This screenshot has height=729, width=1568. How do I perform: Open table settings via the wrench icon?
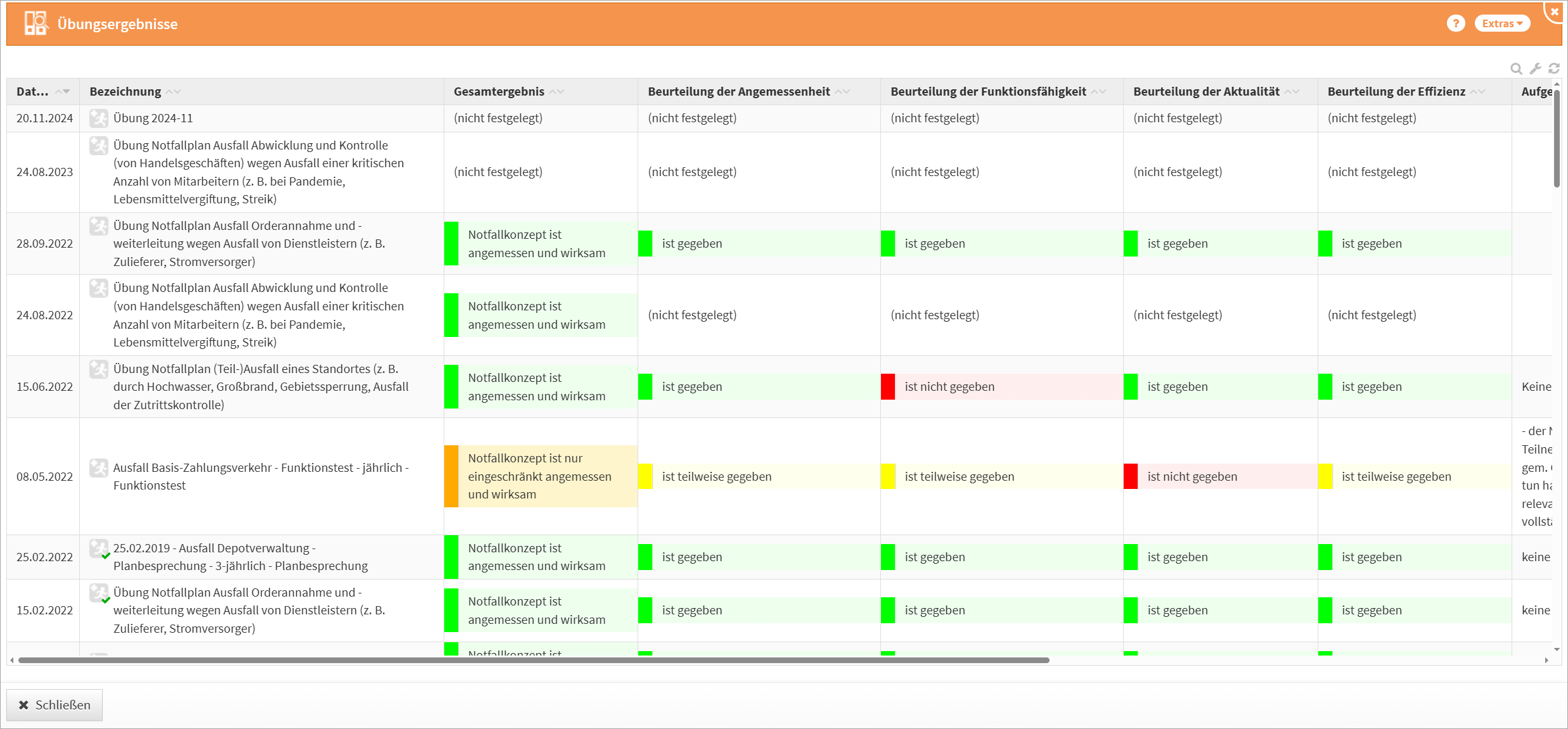click(1535, 68)
